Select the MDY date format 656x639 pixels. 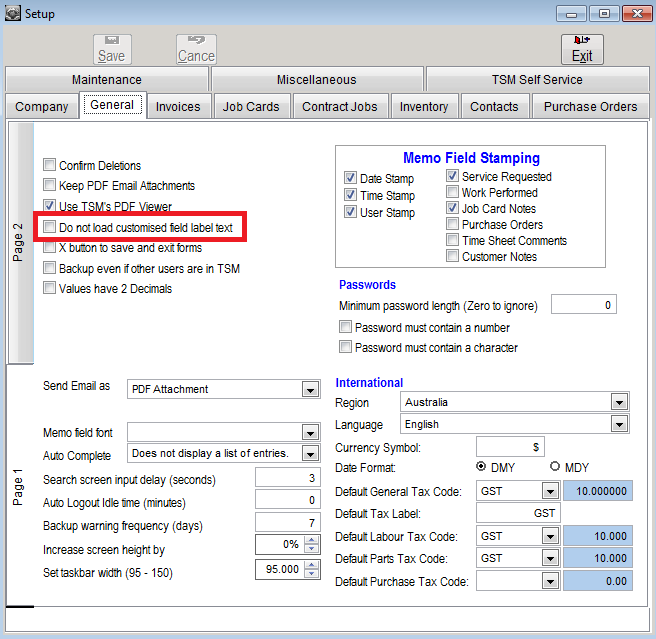point(555,467)
